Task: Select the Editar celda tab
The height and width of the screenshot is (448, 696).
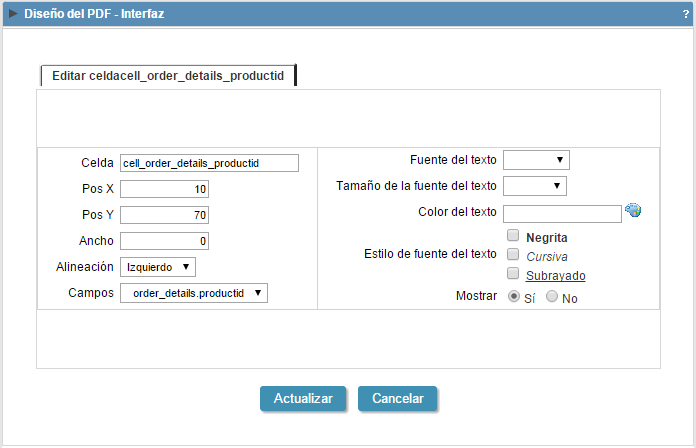Action: (x=168, y=75)
